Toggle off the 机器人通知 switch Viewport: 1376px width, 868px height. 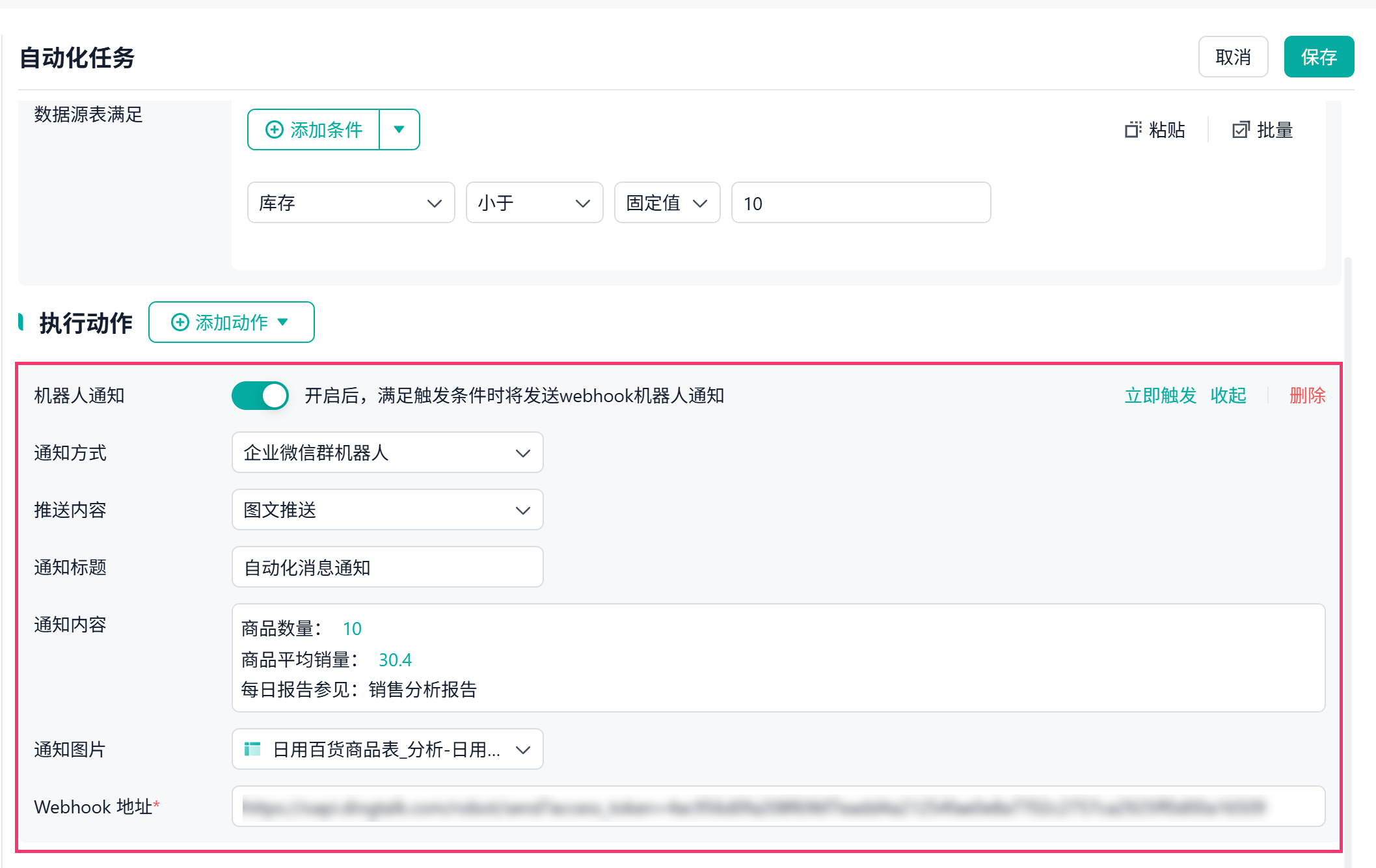coord(260,396)
